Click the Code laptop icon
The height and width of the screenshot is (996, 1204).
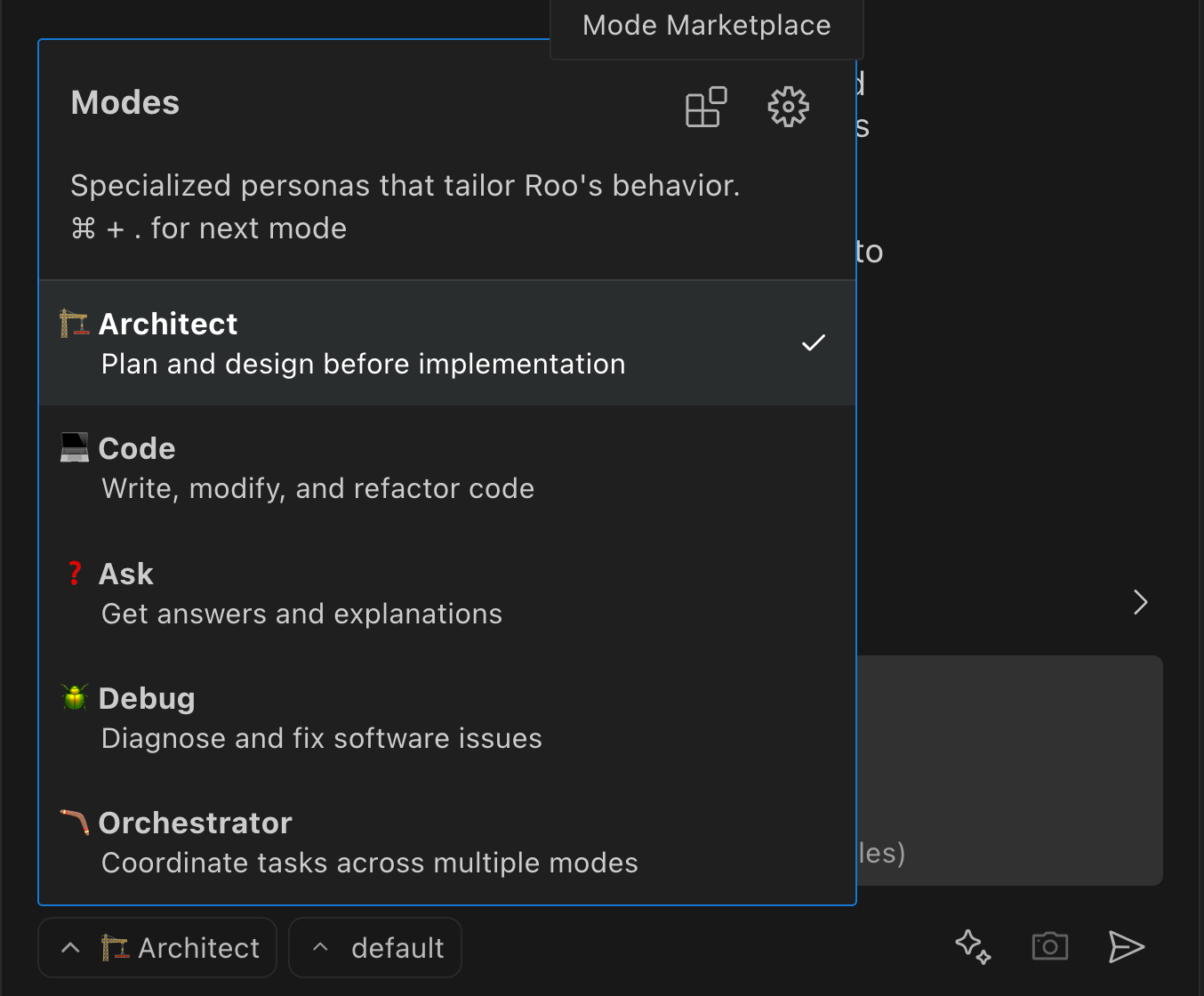(75, 448)
